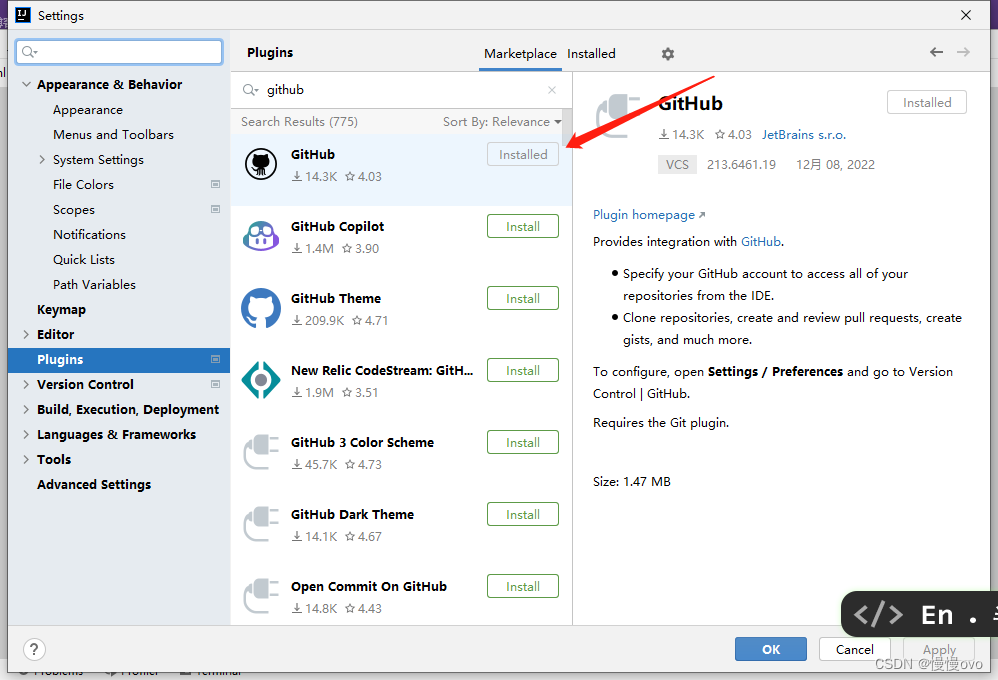Click the Open Commit On GitHub icon
Screen dimensions: 998x680
[261, 596]
